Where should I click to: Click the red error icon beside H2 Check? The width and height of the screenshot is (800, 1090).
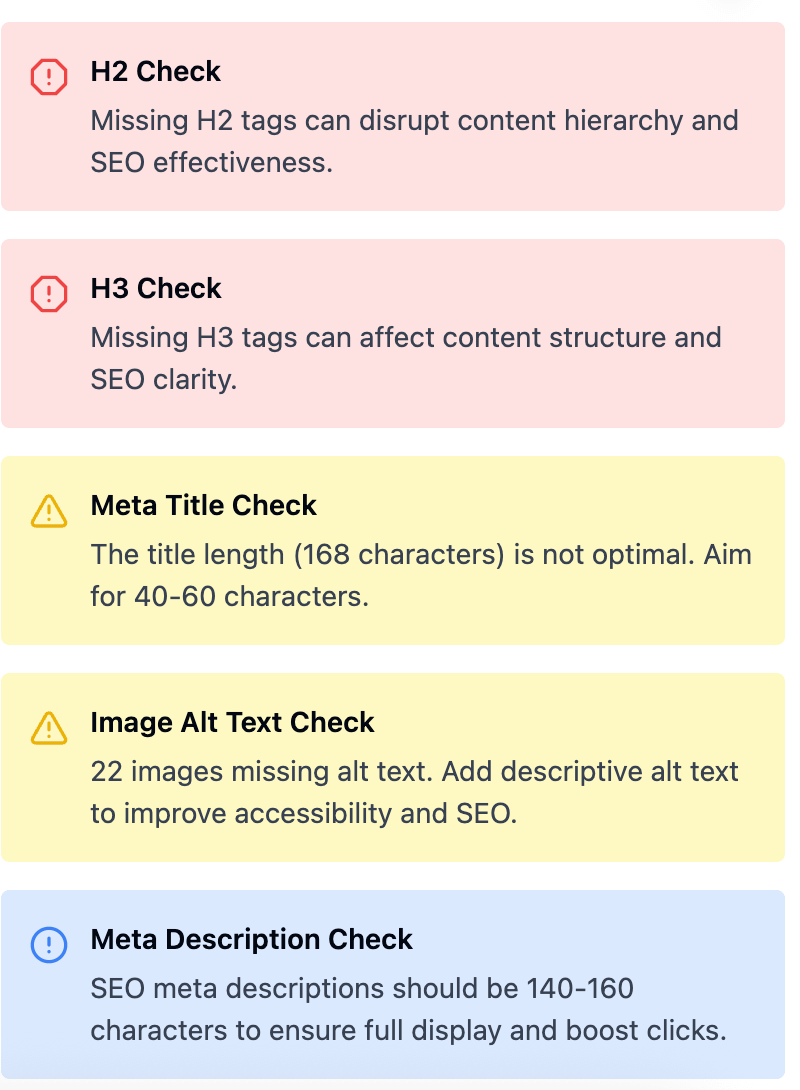(x=49, y=76)
